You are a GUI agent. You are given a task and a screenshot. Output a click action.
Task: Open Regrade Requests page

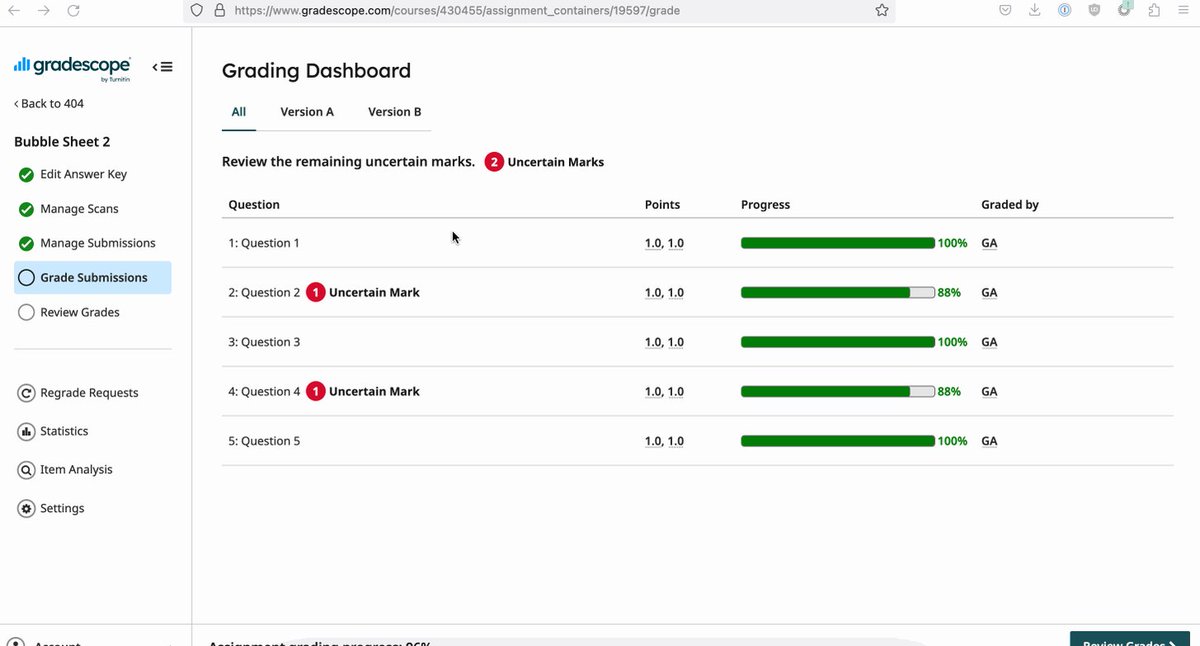pos(89,393)
